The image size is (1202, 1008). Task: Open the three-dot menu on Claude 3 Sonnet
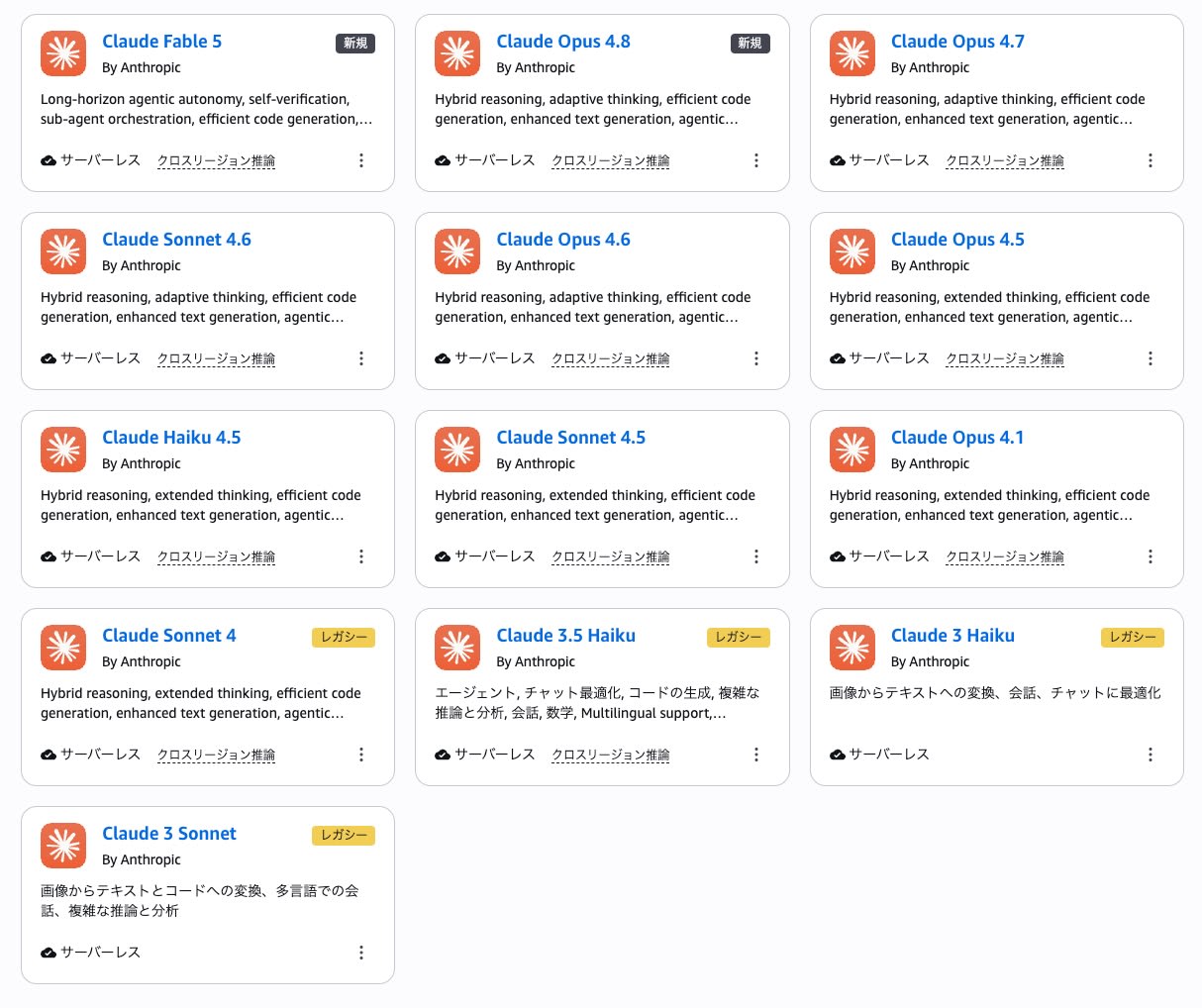361,953
